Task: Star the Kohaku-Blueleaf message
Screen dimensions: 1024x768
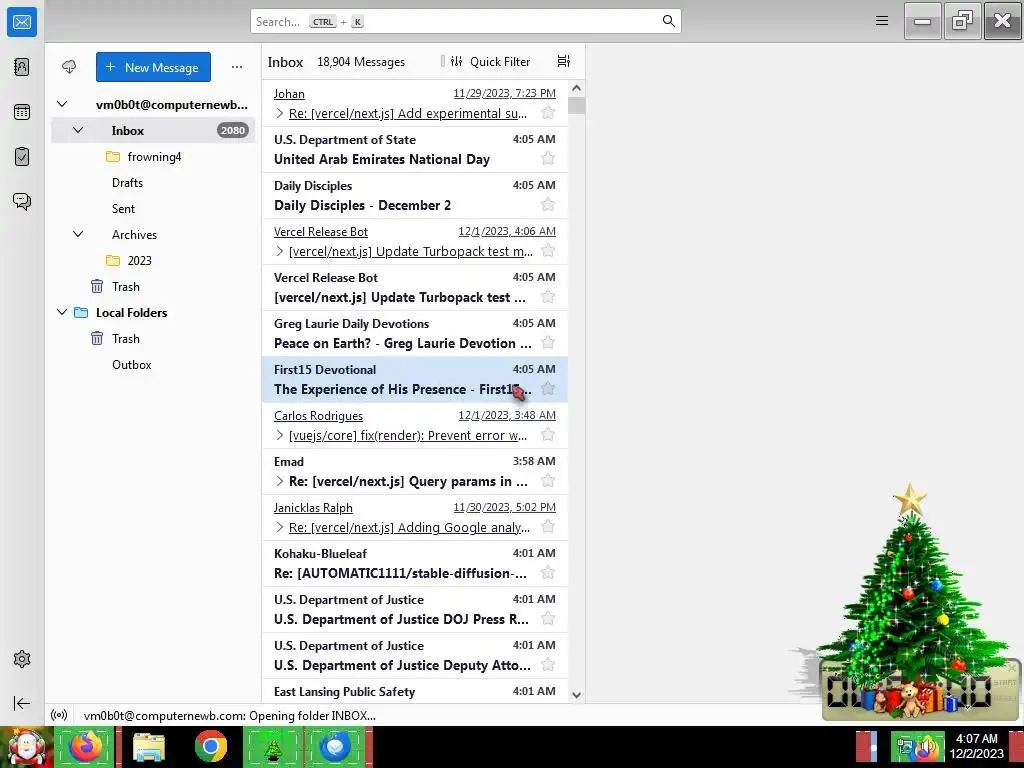Action: point(548,573)
